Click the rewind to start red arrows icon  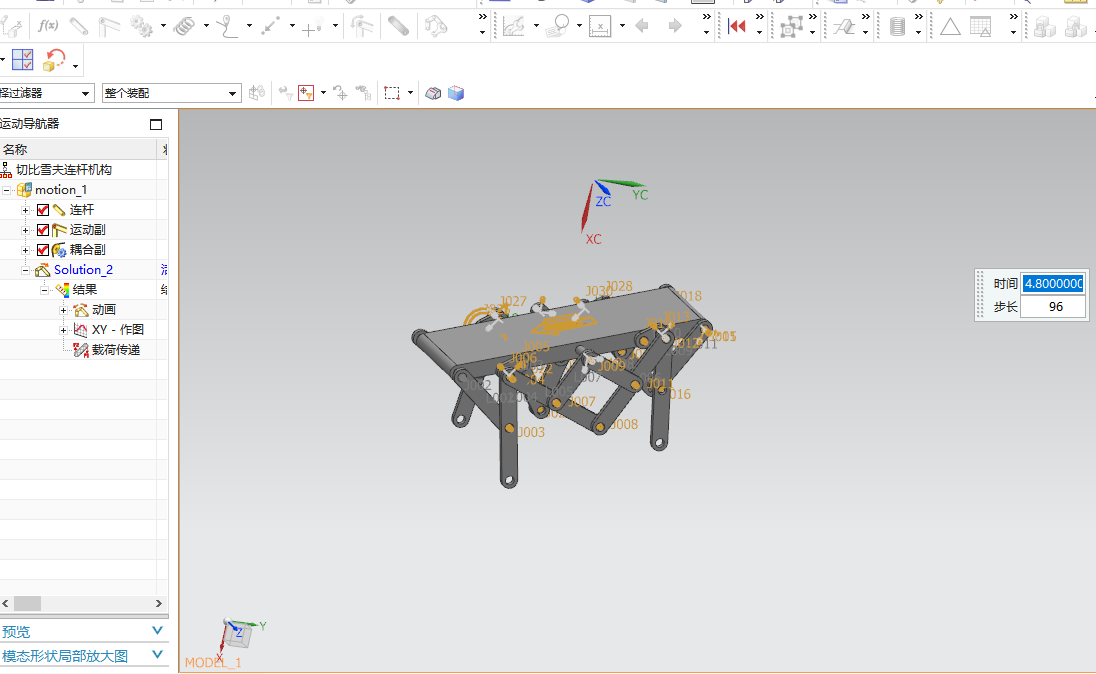tap(737, 27)
